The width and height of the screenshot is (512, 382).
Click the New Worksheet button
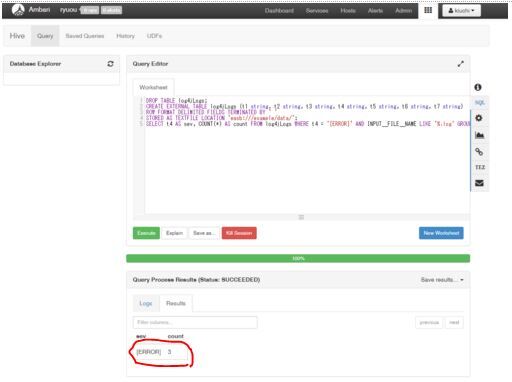[x=441, y=233]
